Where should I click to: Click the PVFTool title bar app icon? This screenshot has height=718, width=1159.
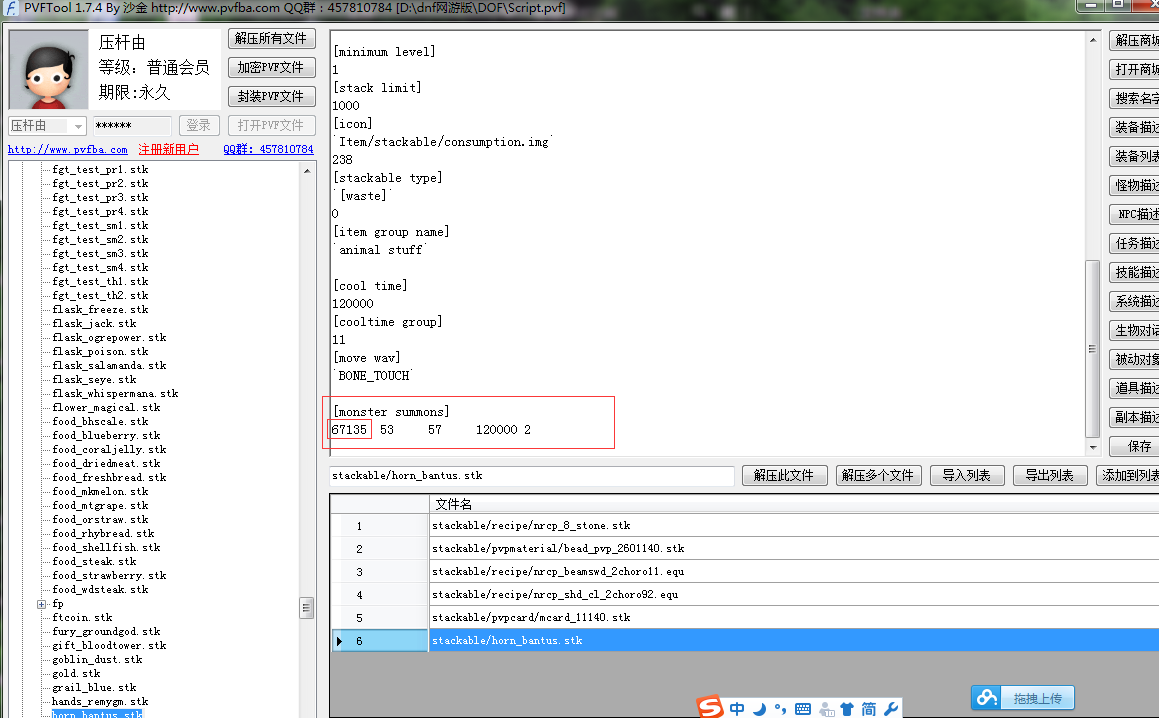[11, 8]
